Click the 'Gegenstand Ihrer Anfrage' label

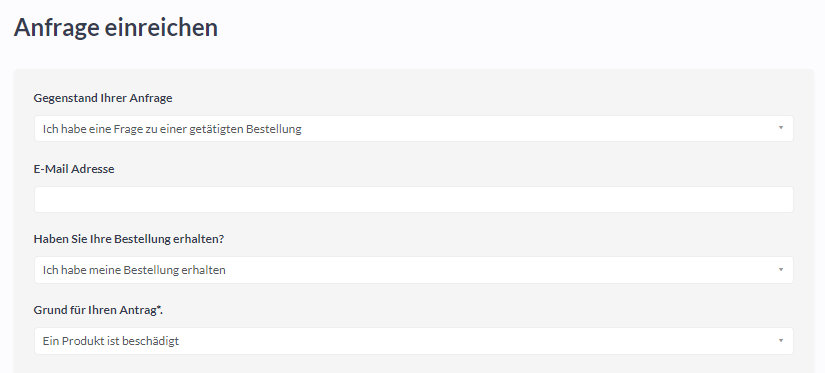point(103,98)
